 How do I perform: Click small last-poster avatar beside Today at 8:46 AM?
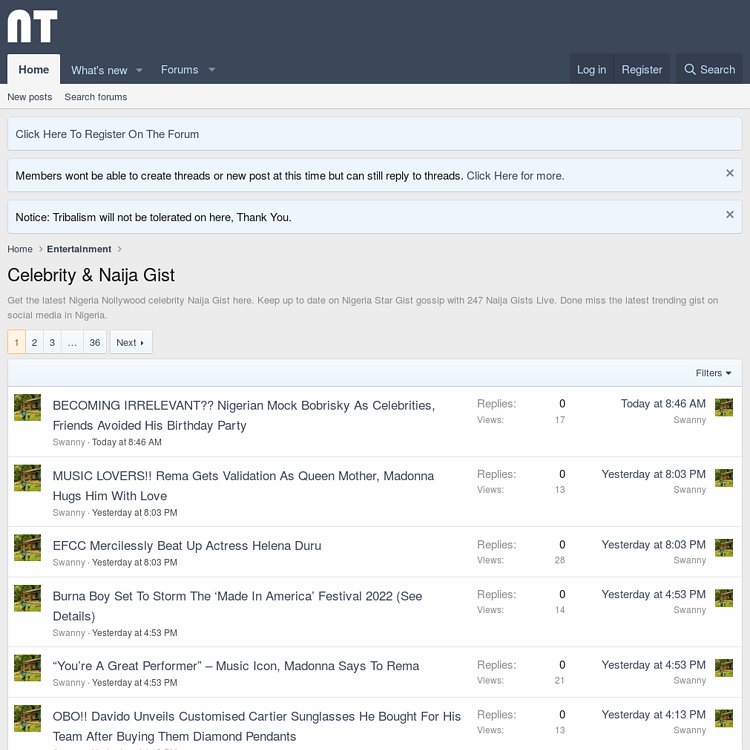coord(724,408)
